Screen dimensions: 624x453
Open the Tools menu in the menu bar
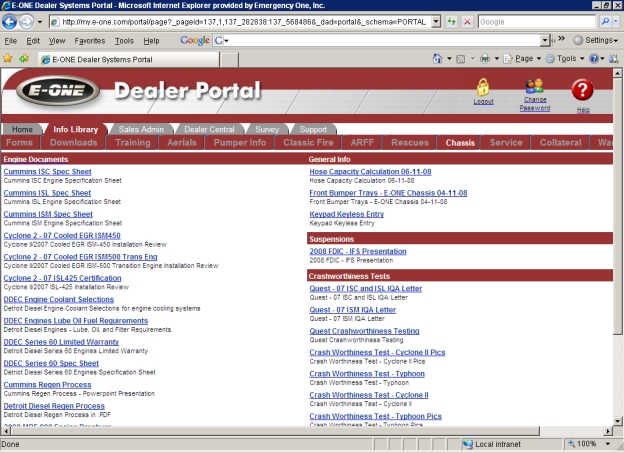(x=124, y=41)
